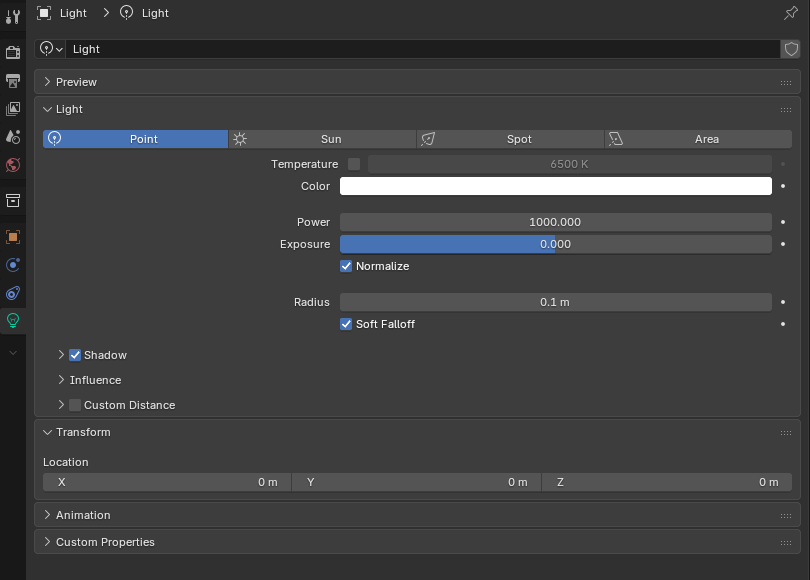This screenshot has width=810, height=580.
Task: Choose the Spot light type
Action: pyautogui.click(x=510, y=139)
